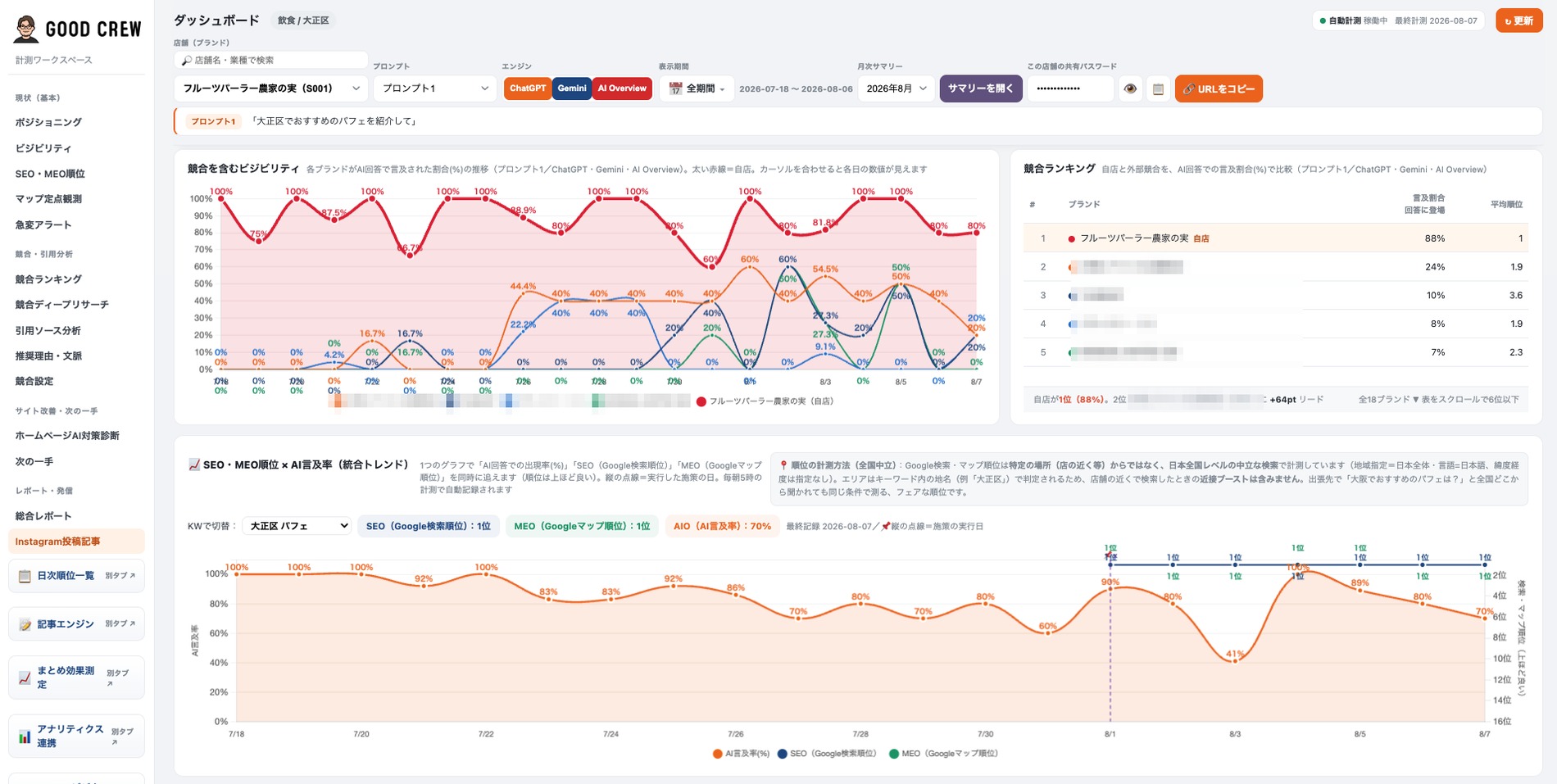The width and height of the screenshot is (1557, 784).
Task: Click the external arrow on 日次順位一覧
Action: (x=132, y=576)
